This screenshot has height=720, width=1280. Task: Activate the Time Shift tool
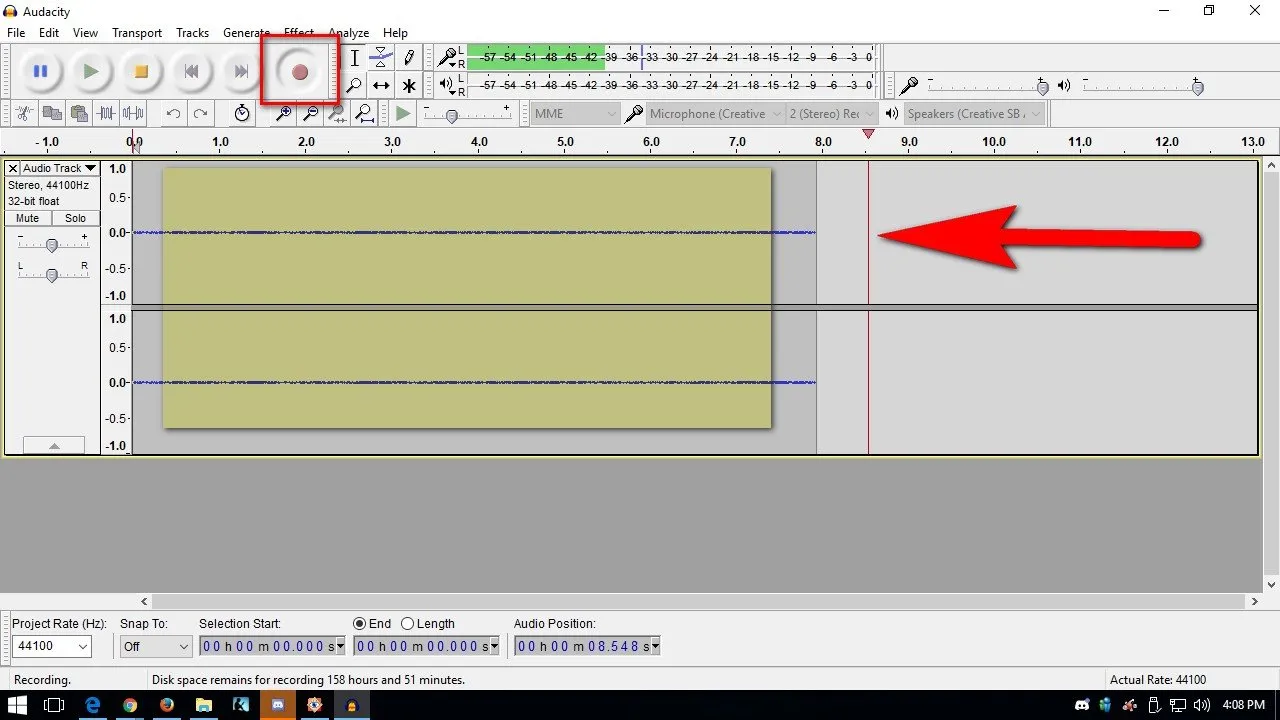(x=381, y=86)
